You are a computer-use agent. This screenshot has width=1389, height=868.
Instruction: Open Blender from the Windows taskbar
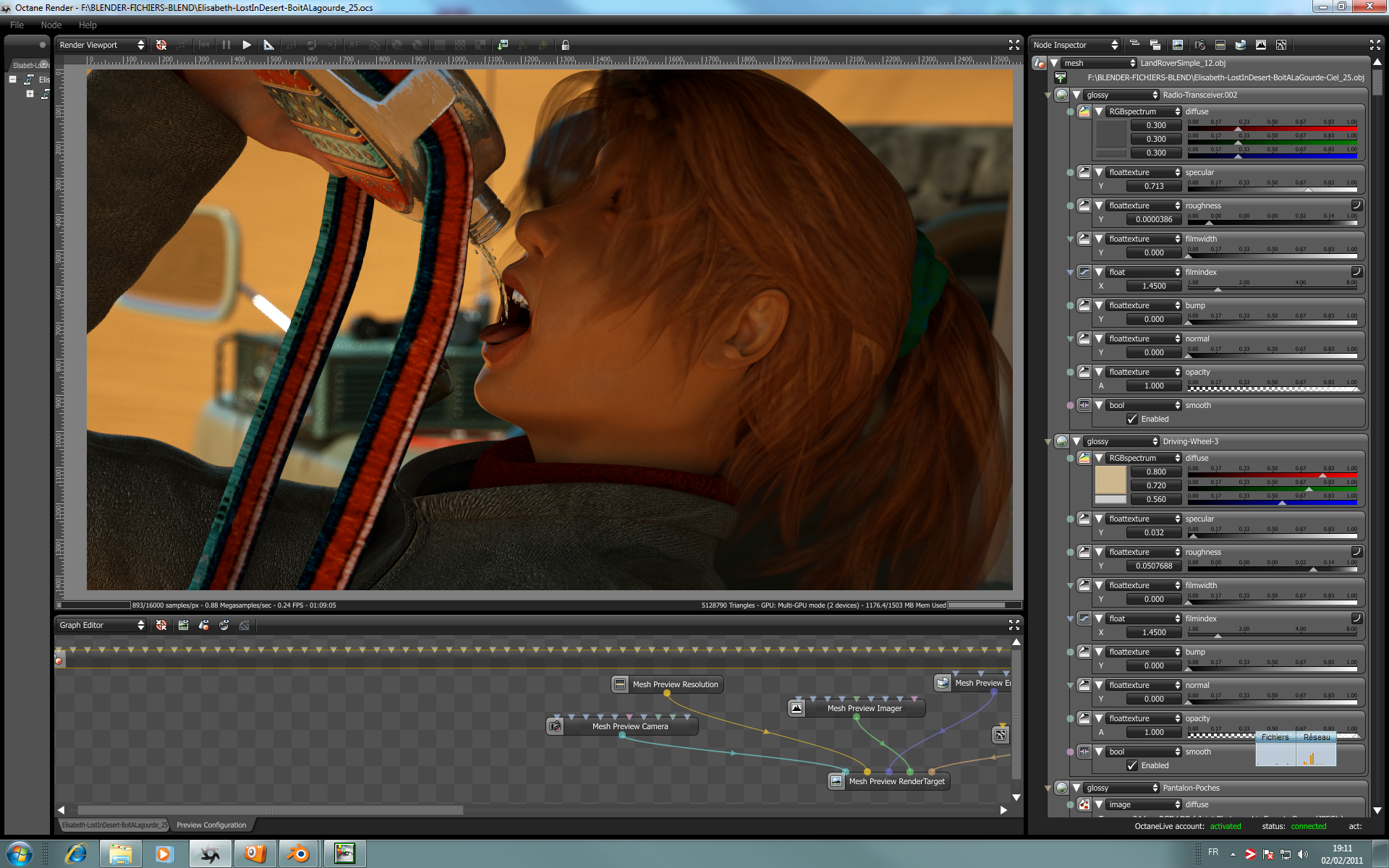pyautogui.click(x=297, y=854)
